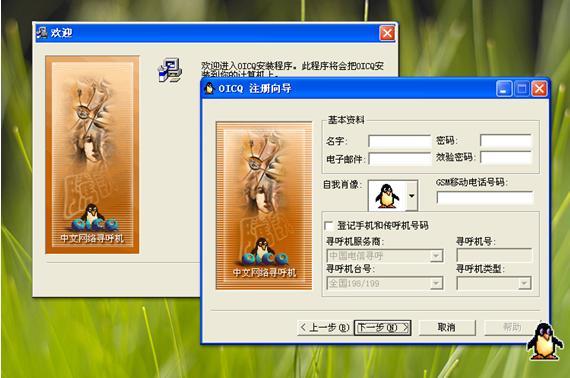Viewport: 570px width, 378px height.
Task: Enable 登记手机和传呼机号码 checkbox
Action: tap(329, 226)
